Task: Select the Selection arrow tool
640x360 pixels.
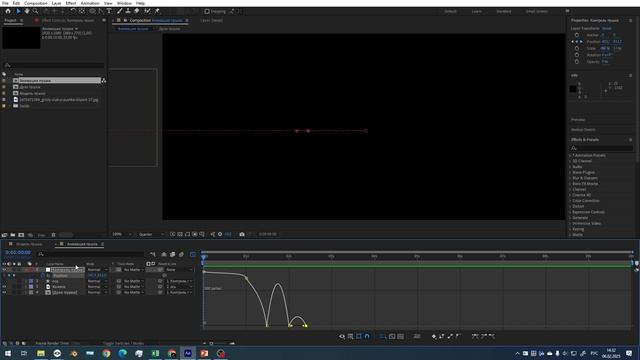Action: click(18, 11)
